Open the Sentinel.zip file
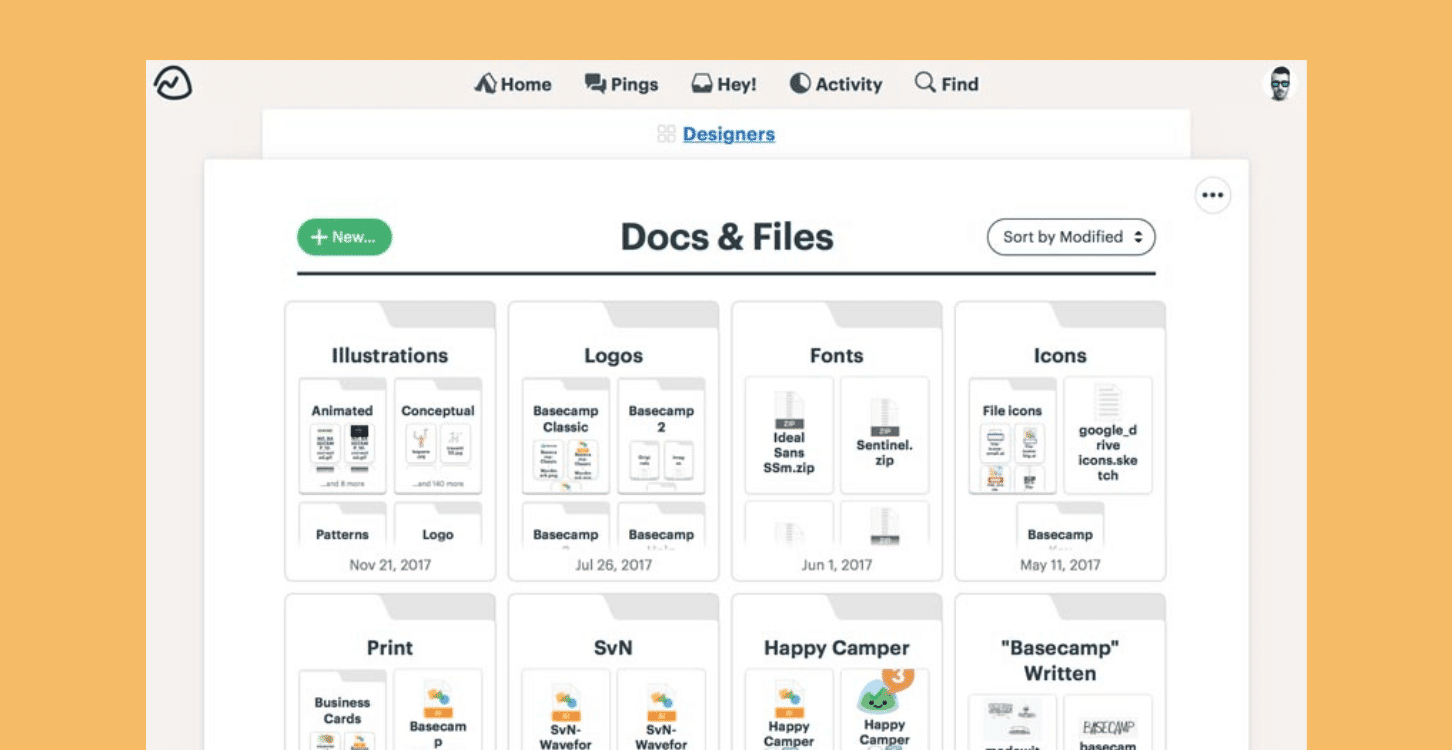Image resolution: width=1452 pixels, height=750 pixels. [884, 435]
